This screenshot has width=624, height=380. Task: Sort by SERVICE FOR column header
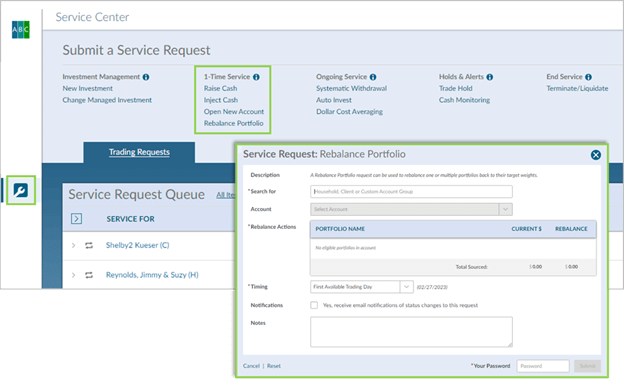131,219
